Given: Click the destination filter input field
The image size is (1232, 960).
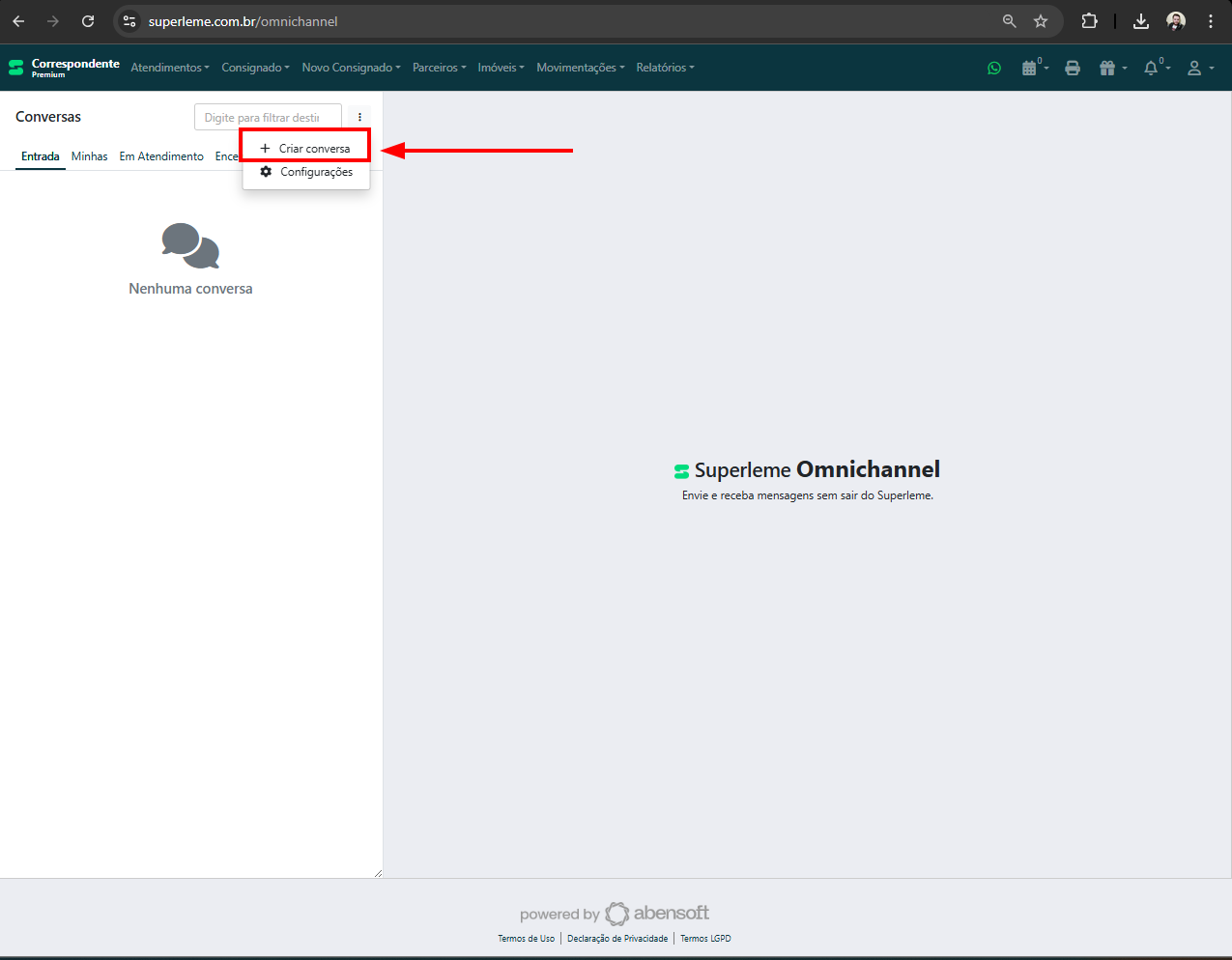Looking at the screenshot, I should (x=268, y=116).
